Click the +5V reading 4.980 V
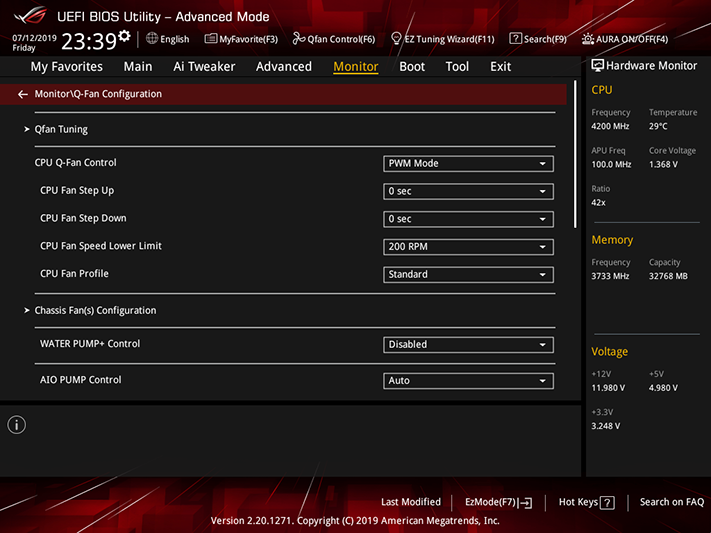The width and height of the screenshot is (711, 533). coord(663,388)
